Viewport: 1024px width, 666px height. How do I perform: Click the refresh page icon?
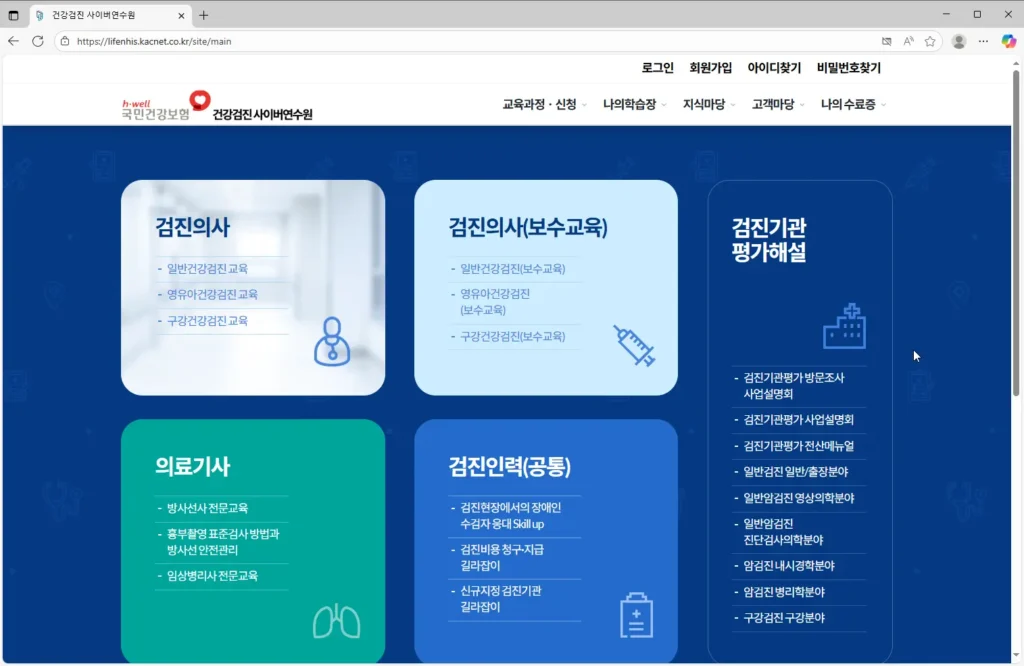tap(37, 42)
